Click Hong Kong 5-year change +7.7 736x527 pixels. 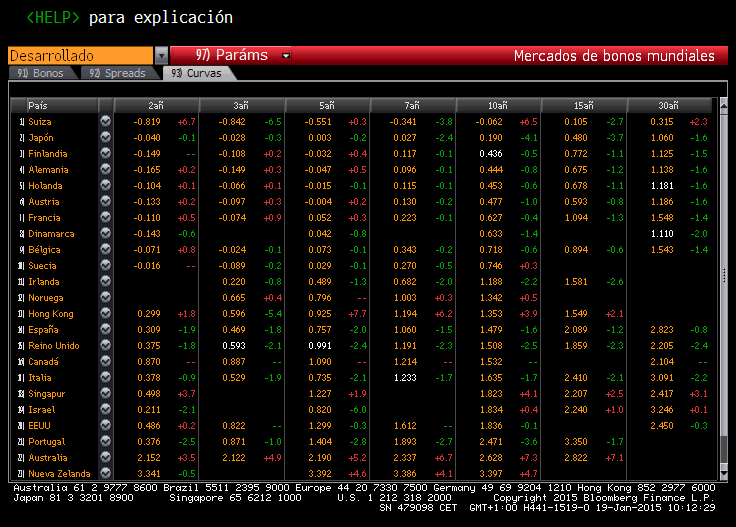[358, 313]
